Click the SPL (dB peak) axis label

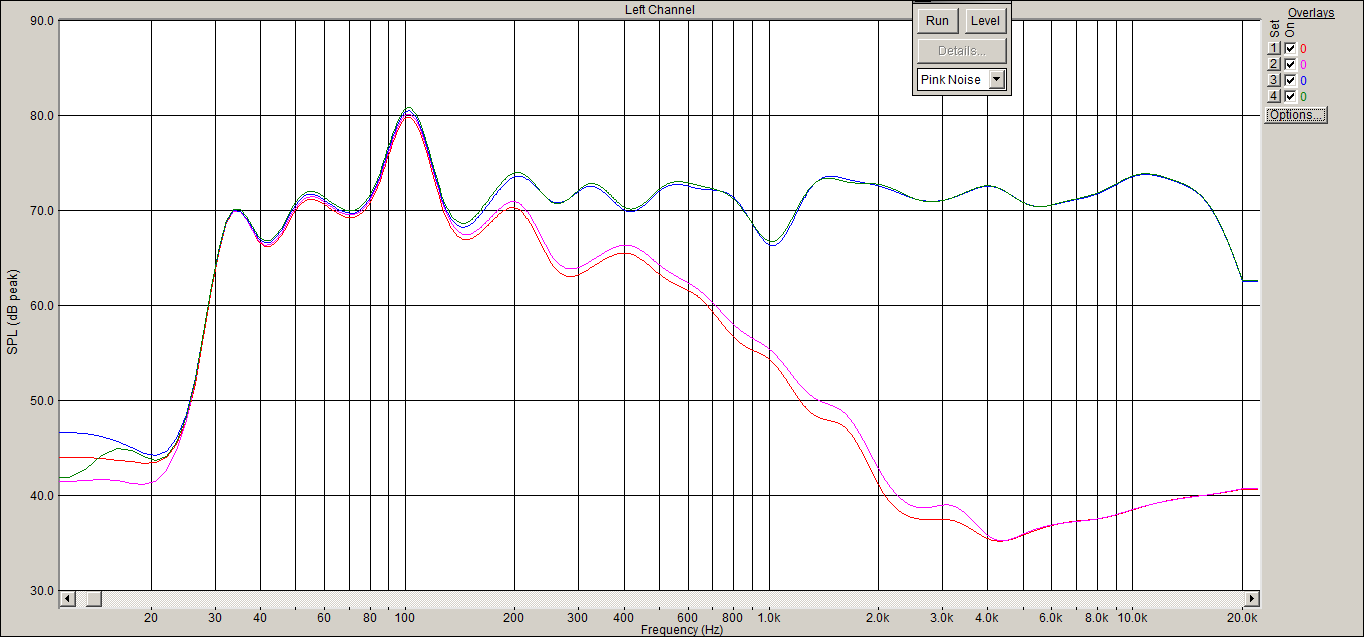12,311
